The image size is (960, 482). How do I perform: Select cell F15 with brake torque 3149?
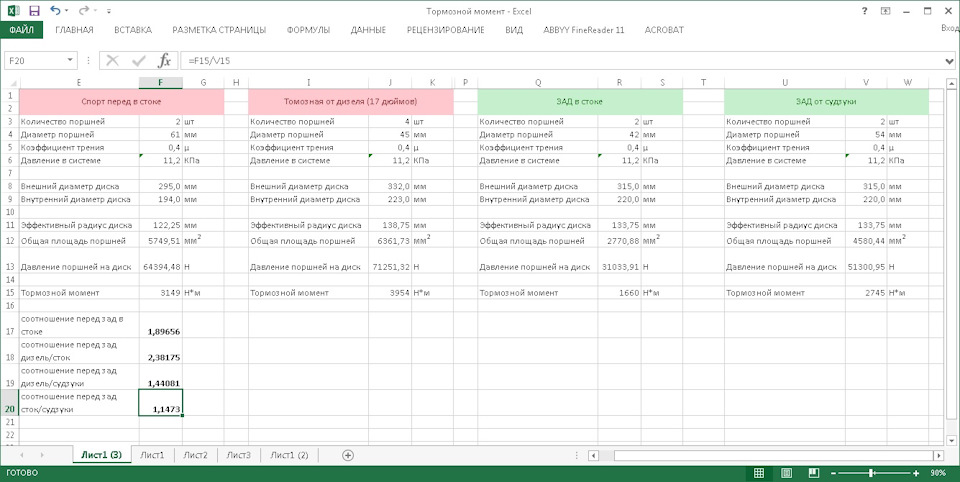(x=160, y=292)
